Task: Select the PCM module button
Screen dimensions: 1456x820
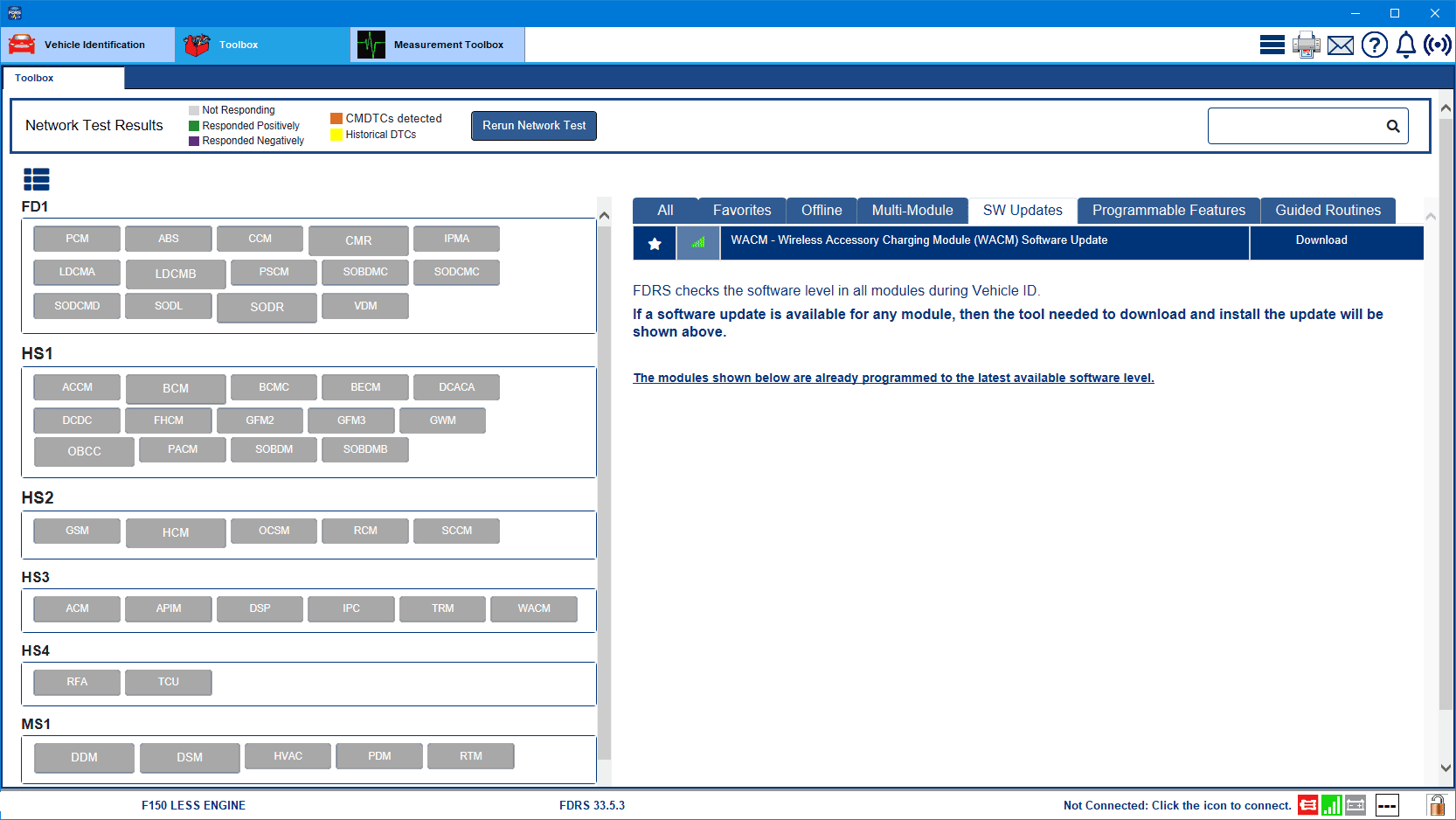Action: pos(77,239)
